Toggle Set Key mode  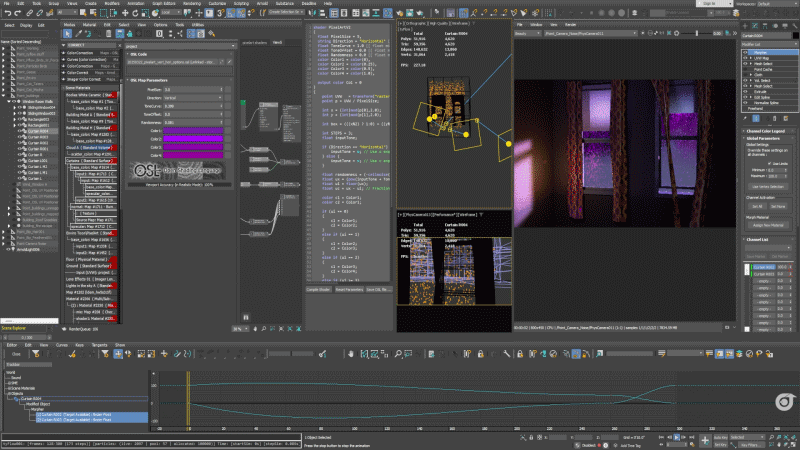pos(720,444)
